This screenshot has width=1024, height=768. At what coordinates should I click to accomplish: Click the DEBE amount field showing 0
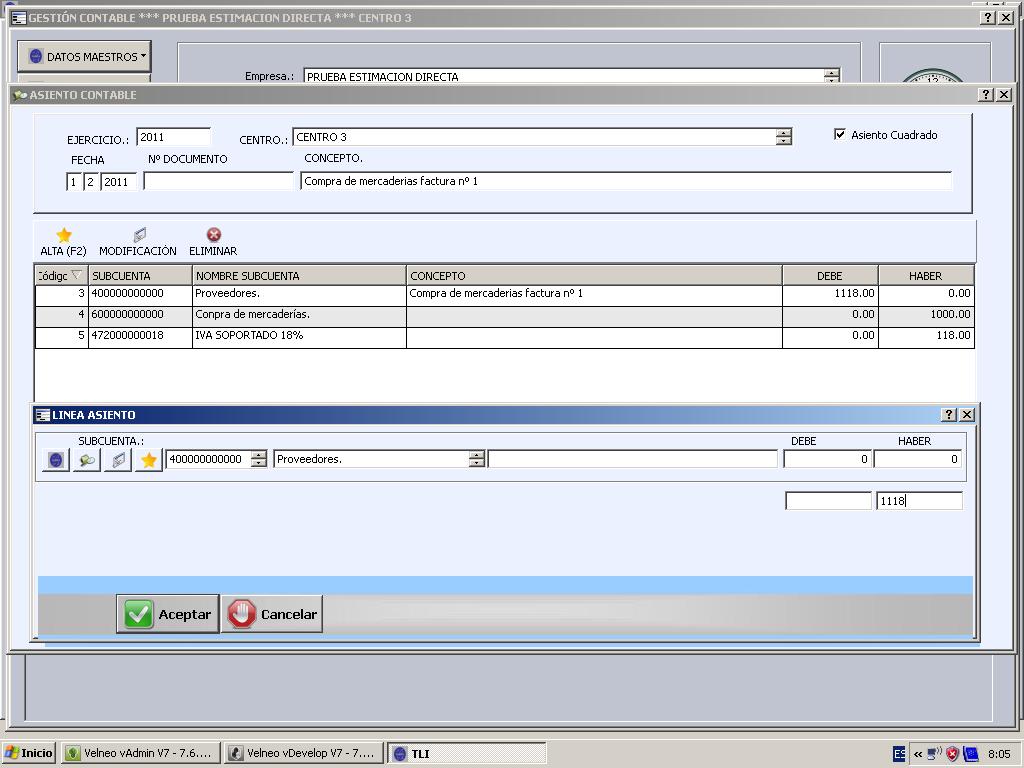tap(827, 459)
